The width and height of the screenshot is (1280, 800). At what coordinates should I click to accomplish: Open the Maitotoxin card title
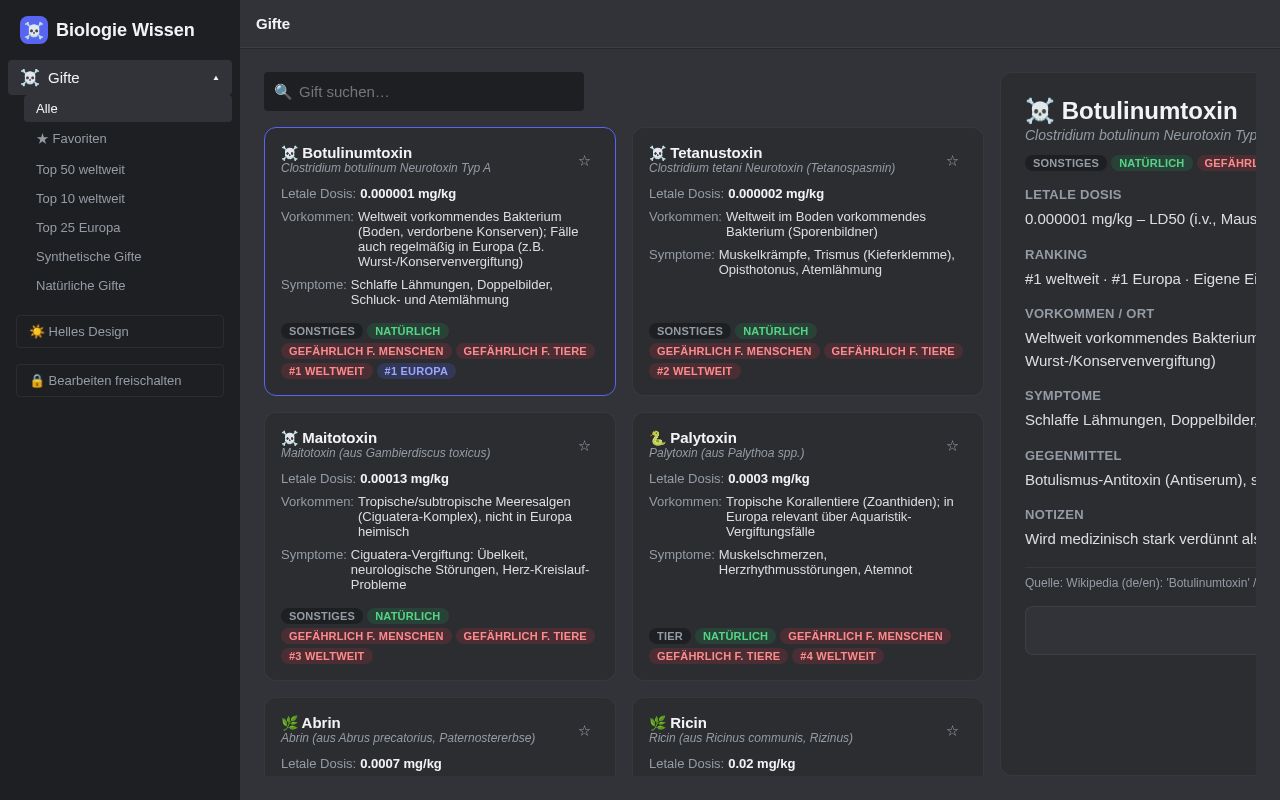(x=339, y=438)
